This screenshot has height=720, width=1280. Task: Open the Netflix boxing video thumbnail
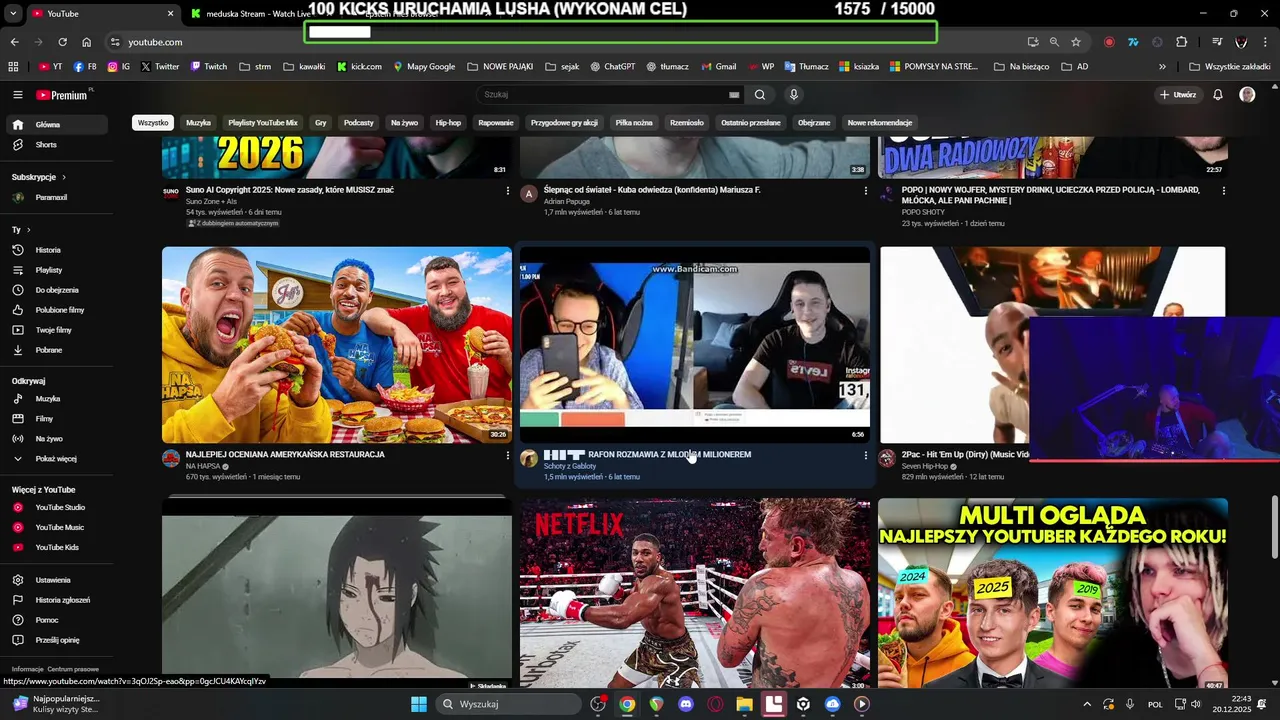pos(695,593)
